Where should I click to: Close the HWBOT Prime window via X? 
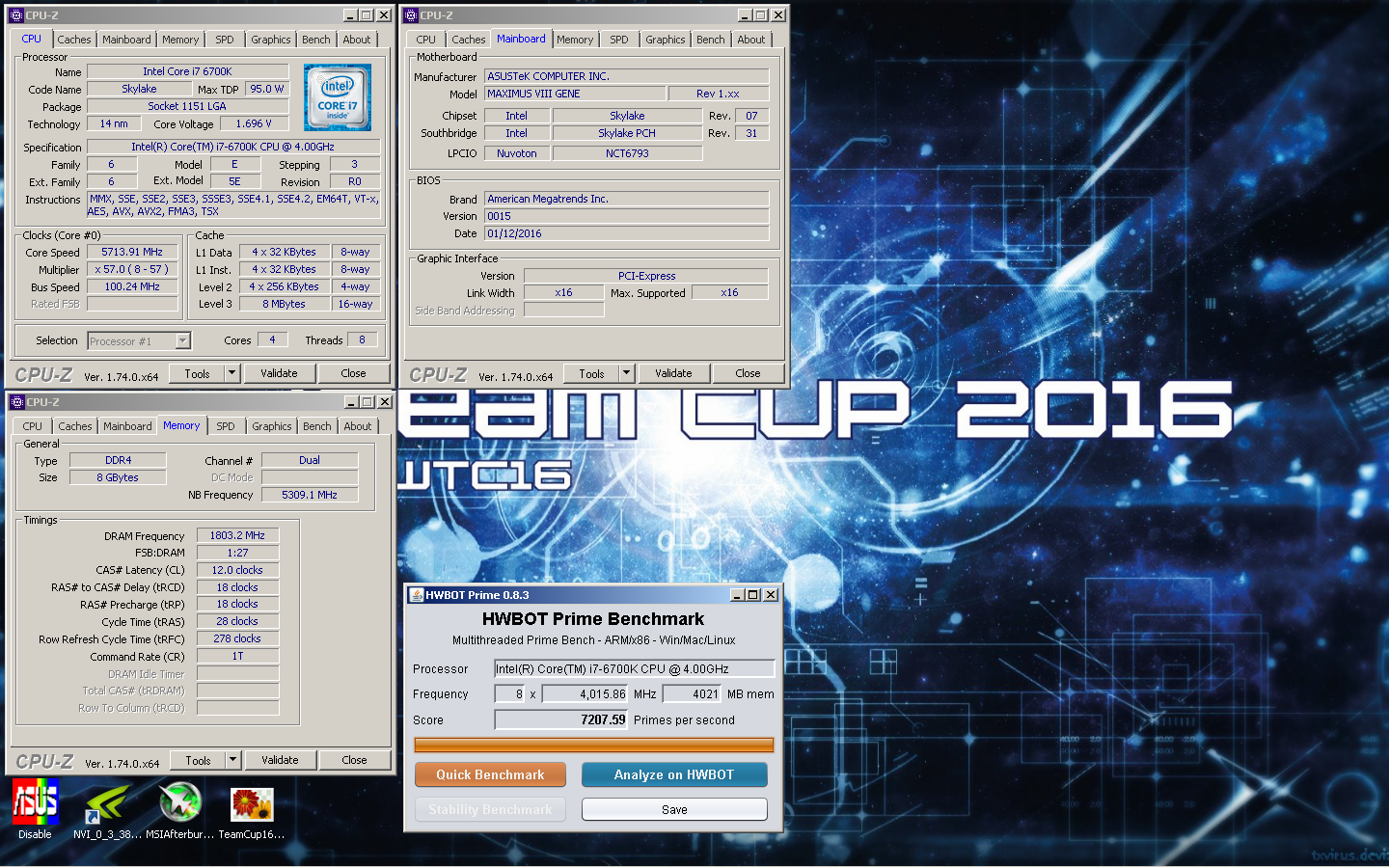click(771, 595)
